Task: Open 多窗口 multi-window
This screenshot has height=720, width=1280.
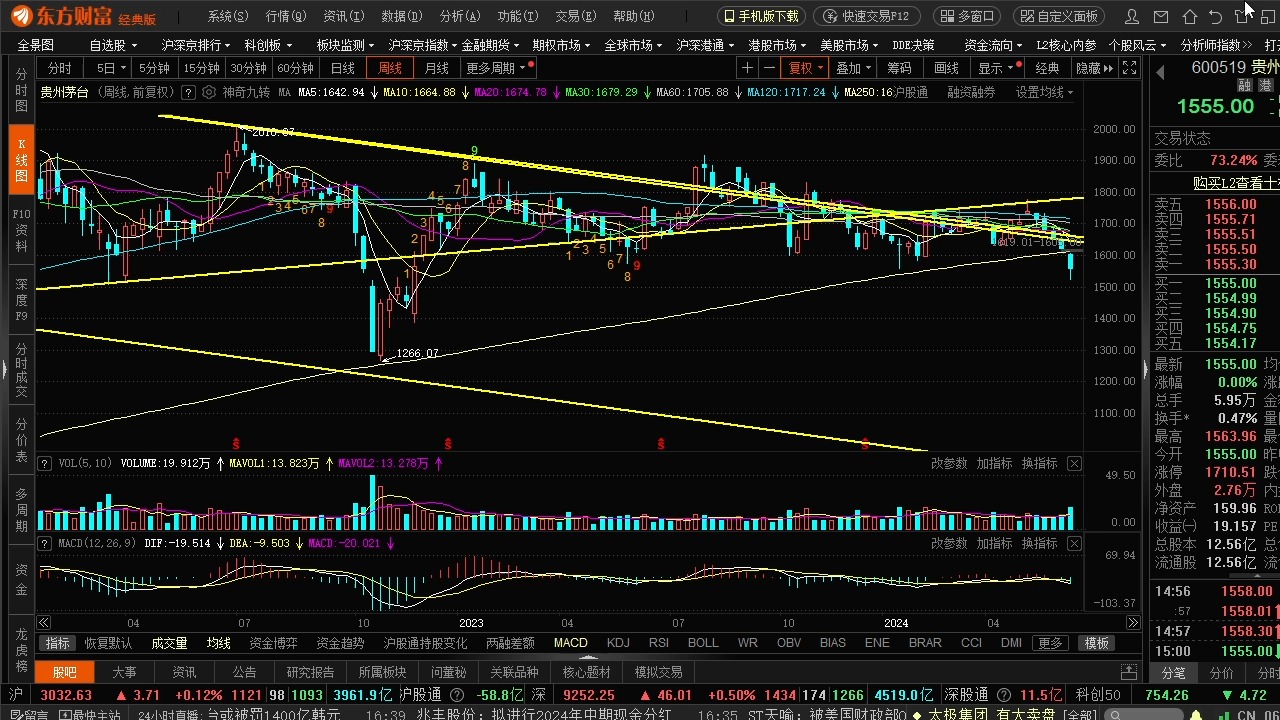Action: point(967,16)
